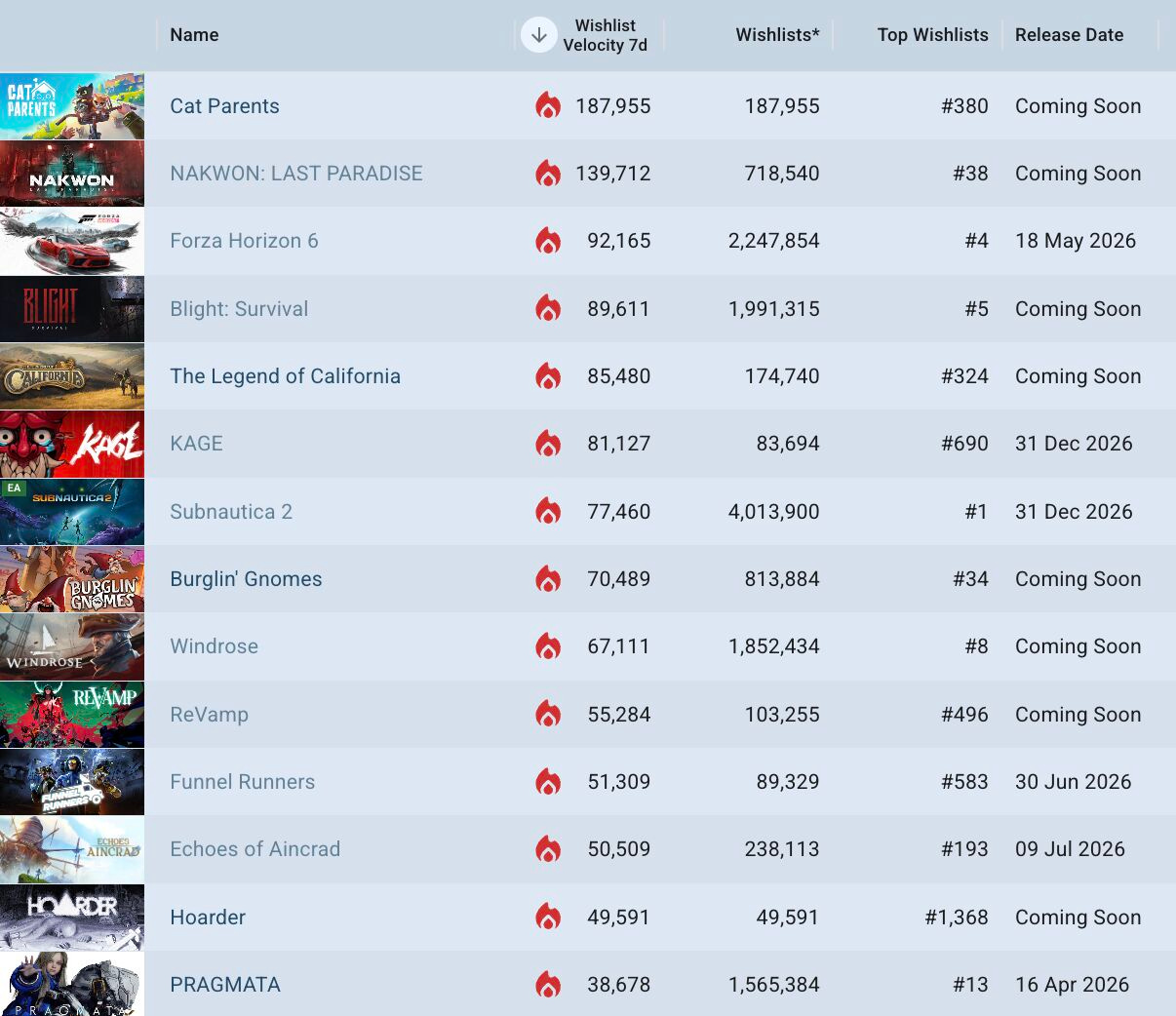Select release date 16 Apr 2026
Viewport: 1176px width, 1016px height.
coord(1072,985)
